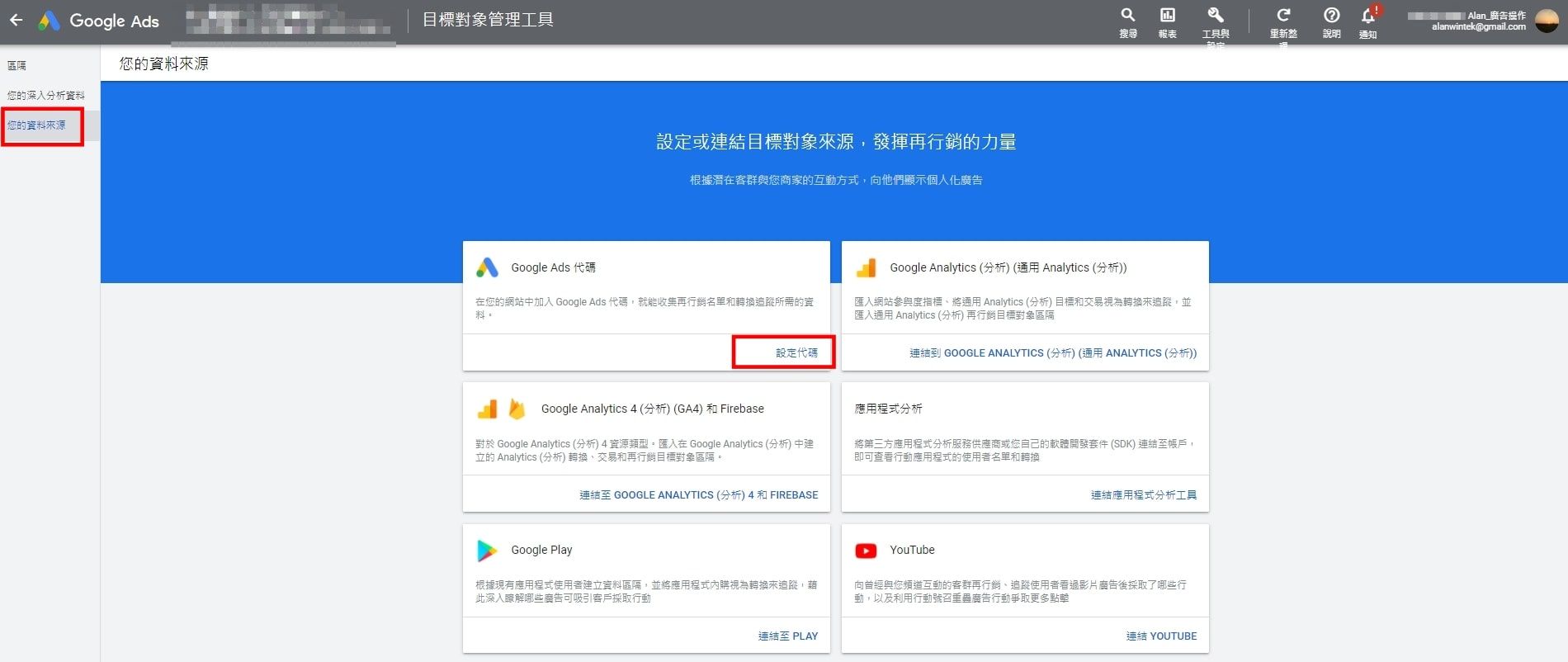Screen dimensions: 1568x662
Task: Go back using the top-left arrow
Action: 17,21
